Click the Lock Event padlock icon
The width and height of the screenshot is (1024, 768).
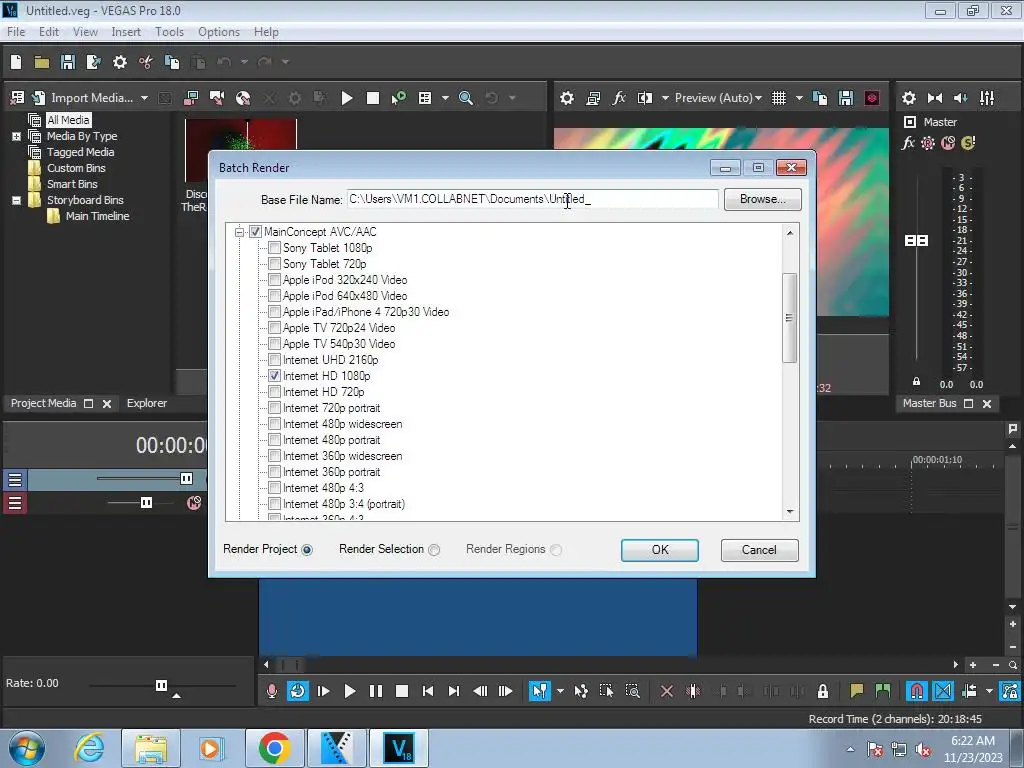coord(823,691)
